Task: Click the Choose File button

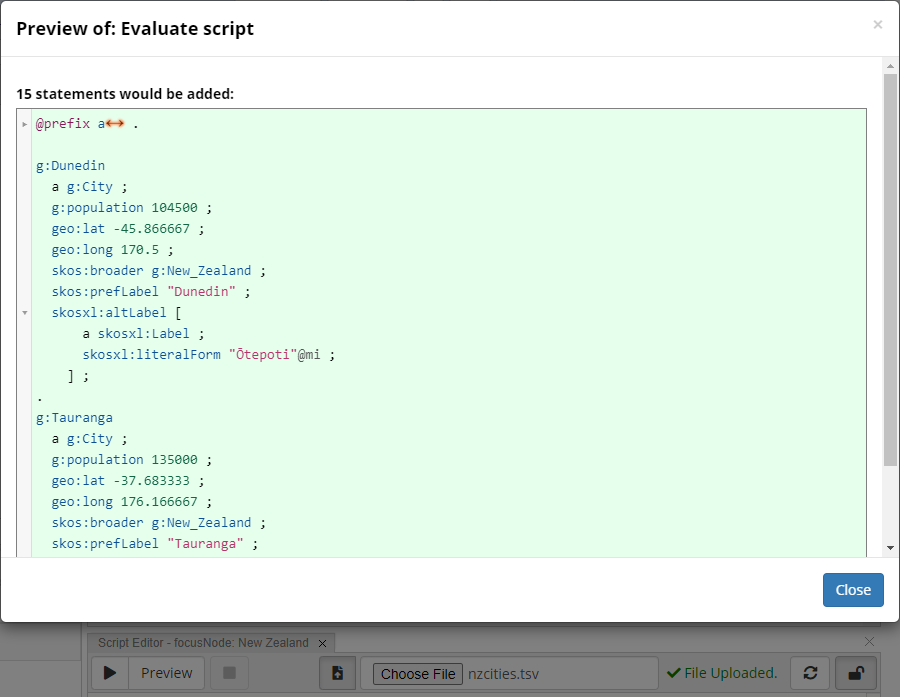Action: click(418, 673)
